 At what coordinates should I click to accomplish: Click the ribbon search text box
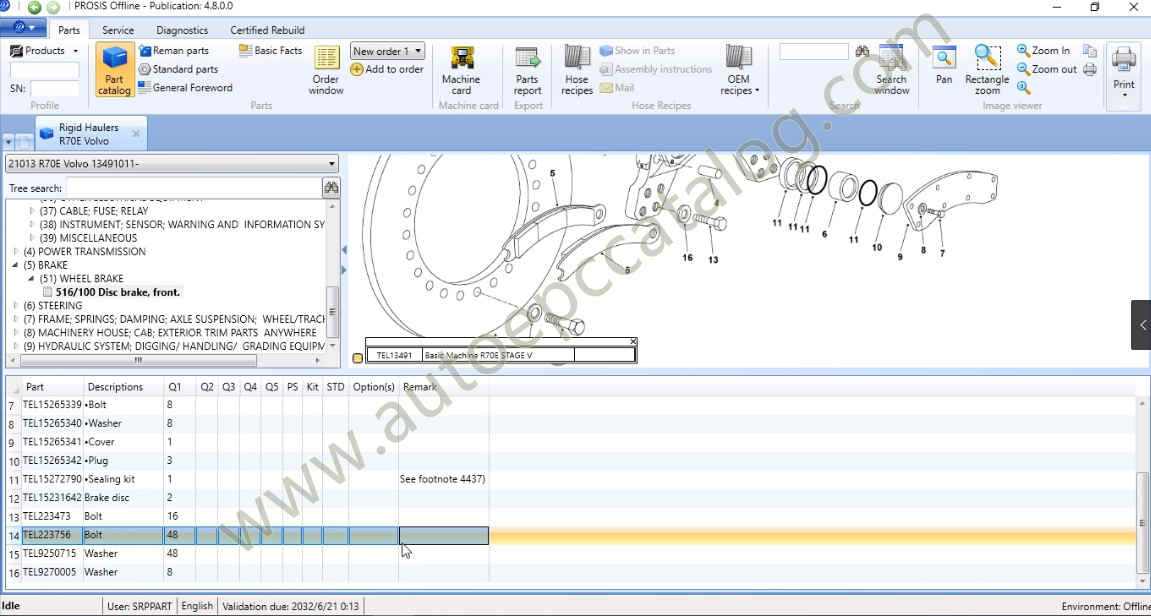coord(814,51)
